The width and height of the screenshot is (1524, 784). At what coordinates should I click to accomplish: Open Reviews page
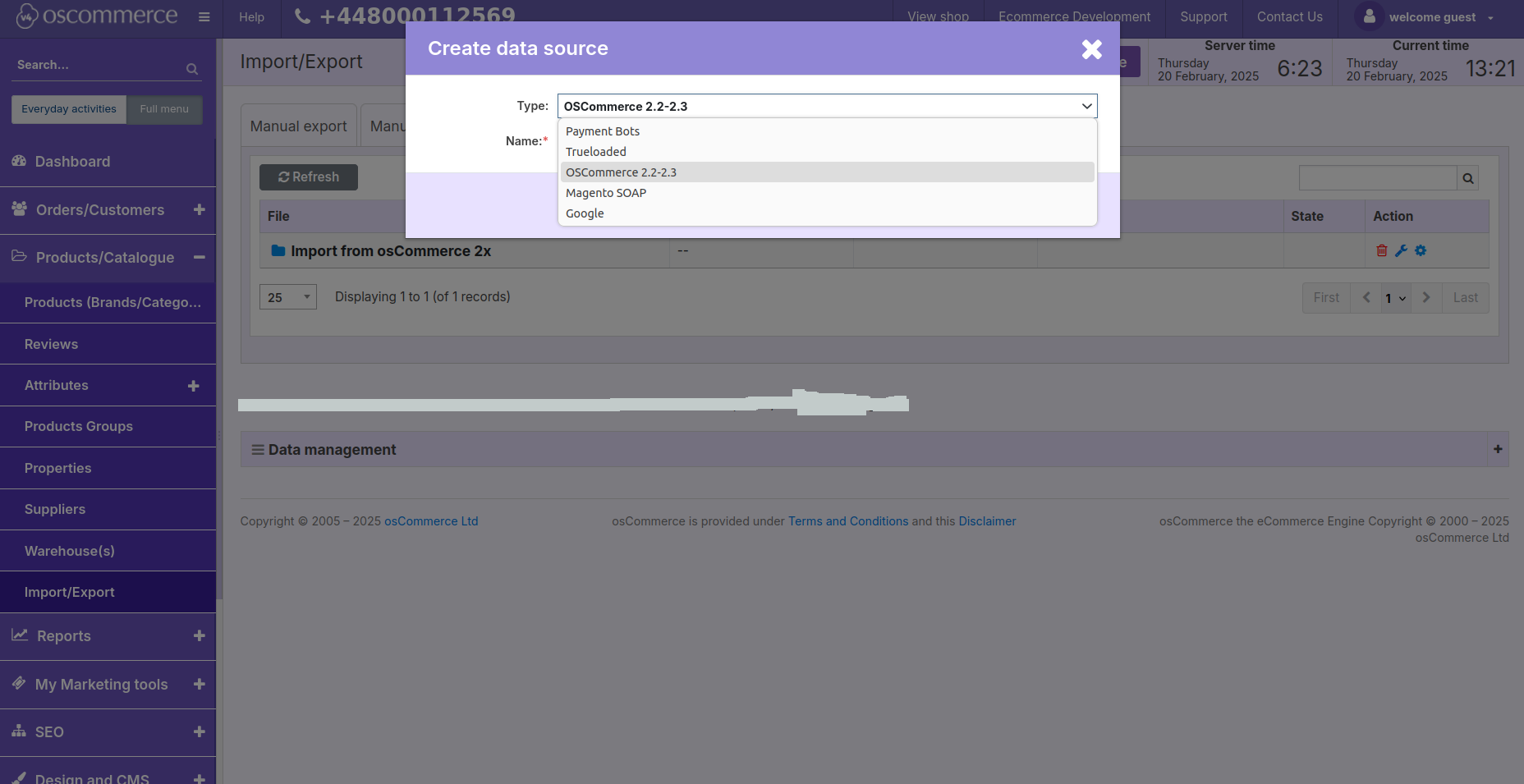point(51,344)
